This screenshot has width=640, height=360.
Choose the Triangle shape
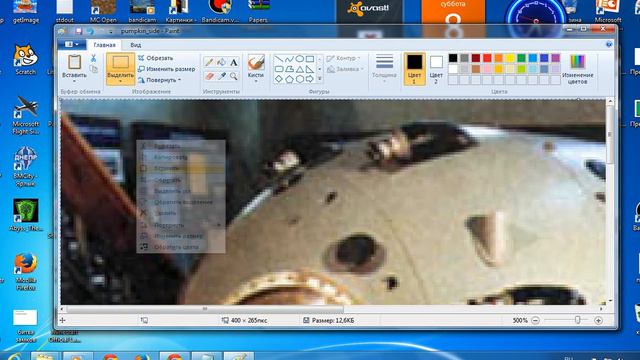[x=300, y=69]
